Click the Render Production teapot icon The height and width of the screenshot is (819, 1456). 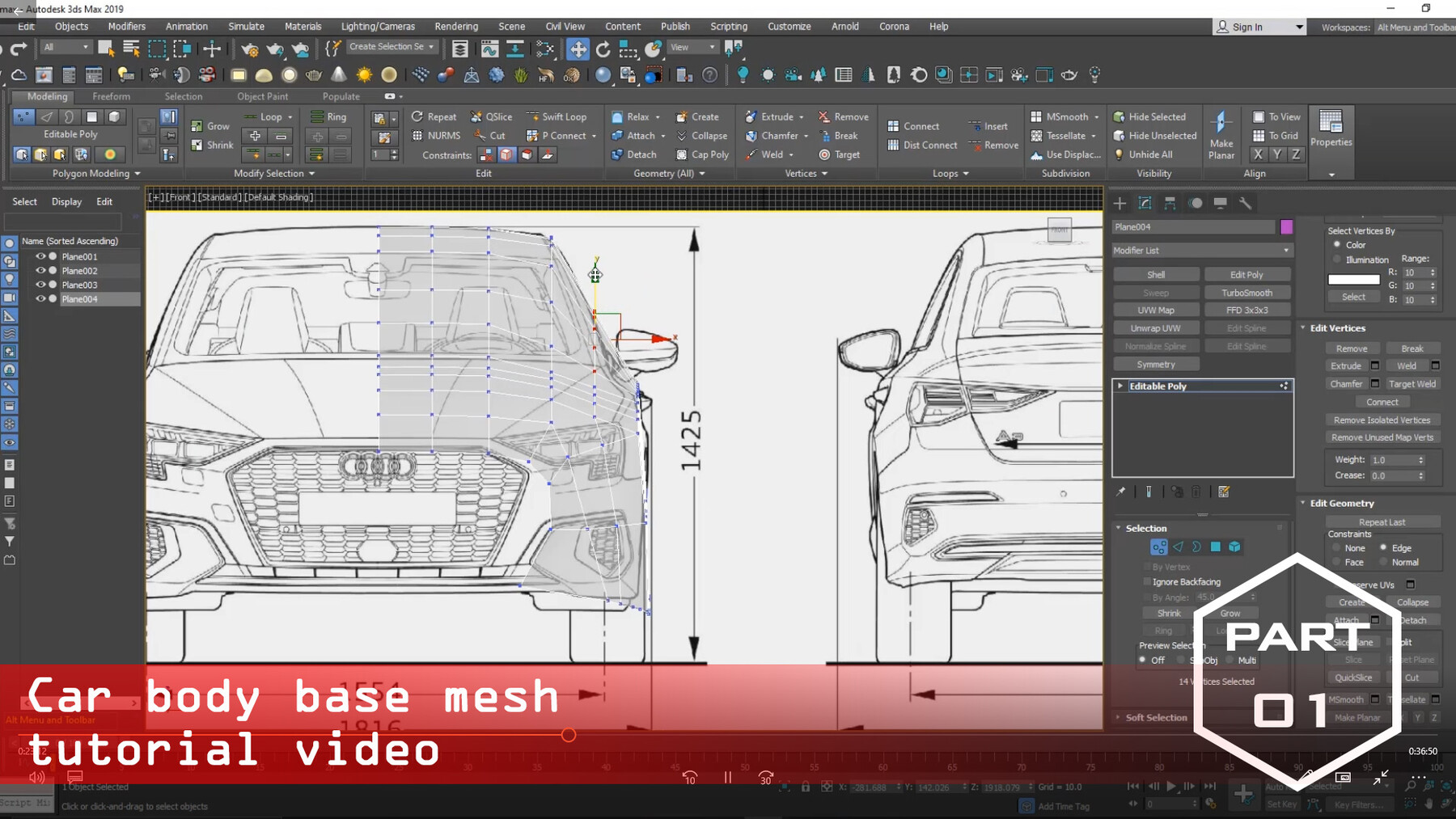click(x=1069, y=74)
